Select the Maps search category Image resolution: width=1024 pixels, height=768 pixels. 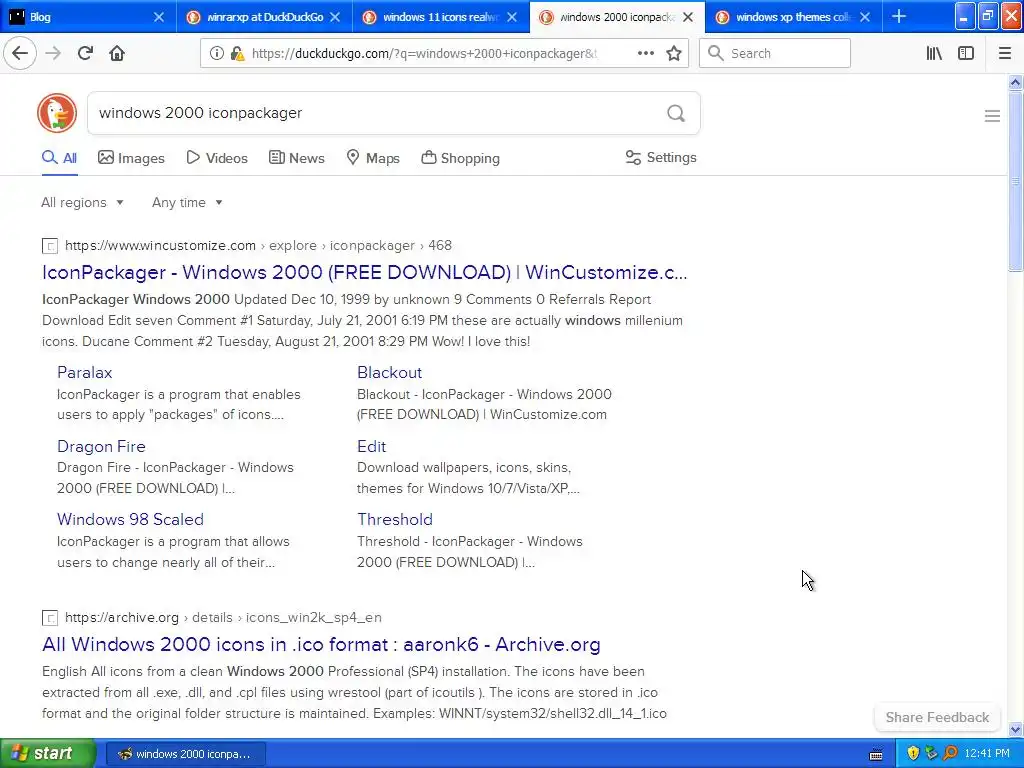pos(373,158)
